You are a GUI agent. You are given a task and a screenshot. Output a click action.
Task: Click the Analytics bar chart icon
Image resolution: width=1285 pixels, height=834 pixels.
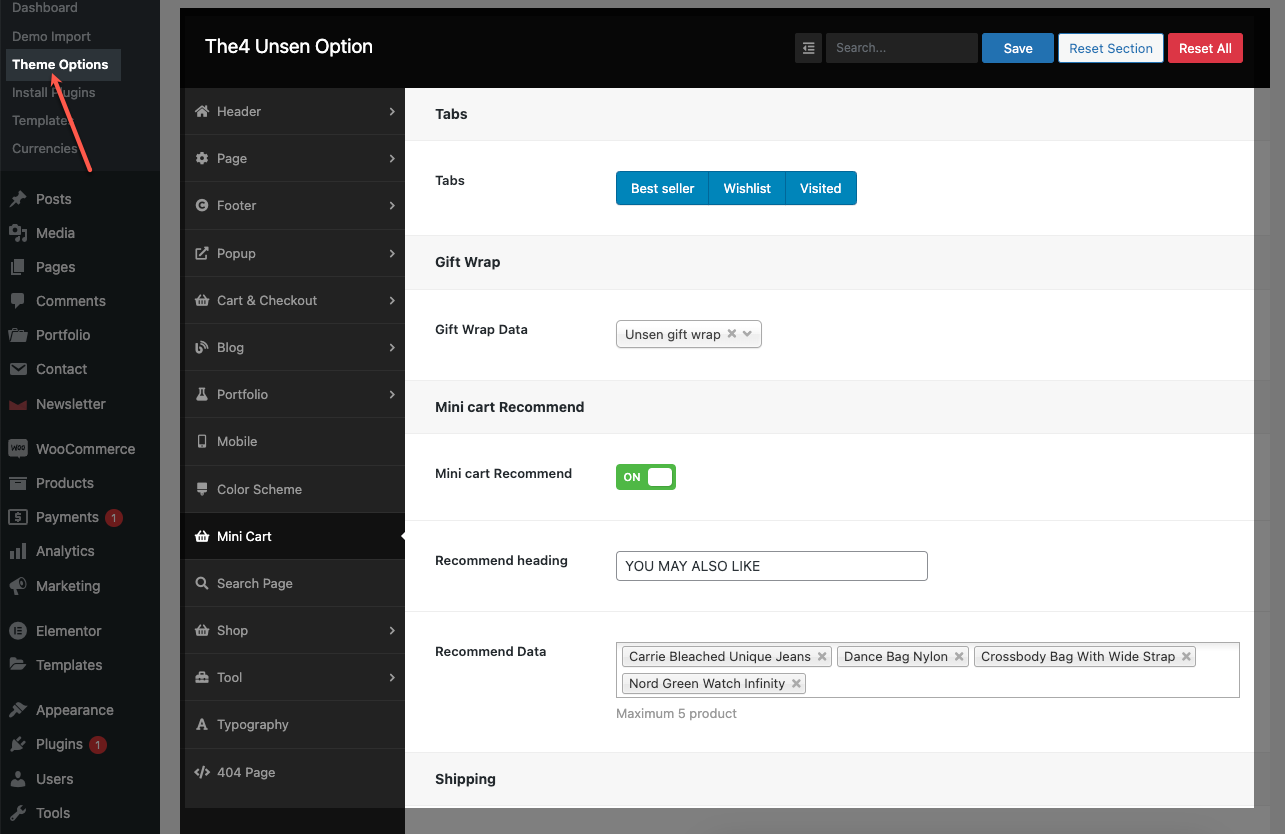[18, 551]
